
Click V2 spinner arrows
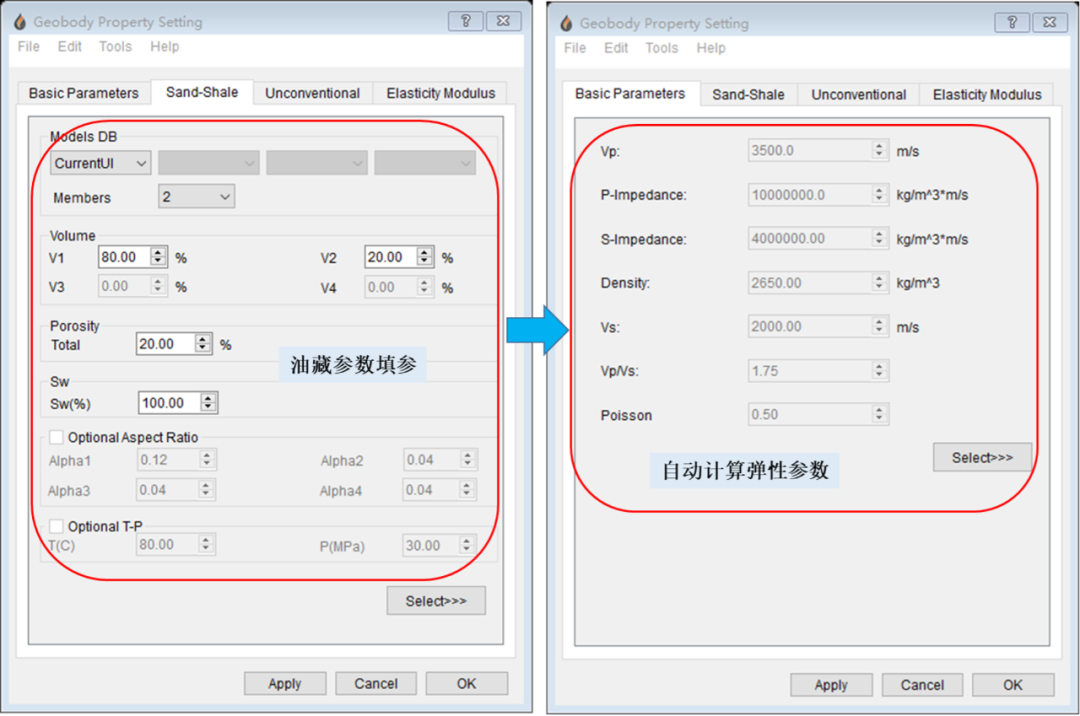pyautogui.click(x=425, y=257)
